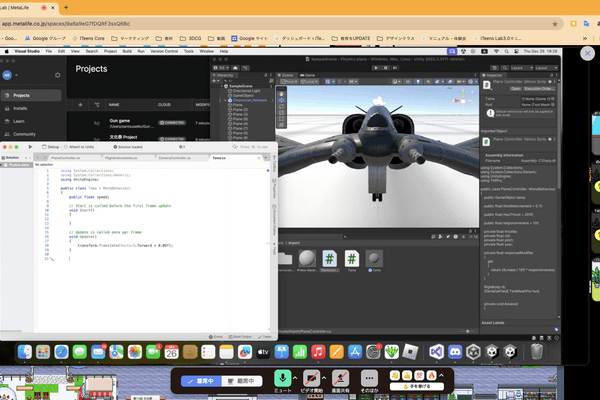The width and height of the screenshot is (600, 400).
Task: Expand the Chernovan_Nemesis hierarchy item
Action: point(225,100)
